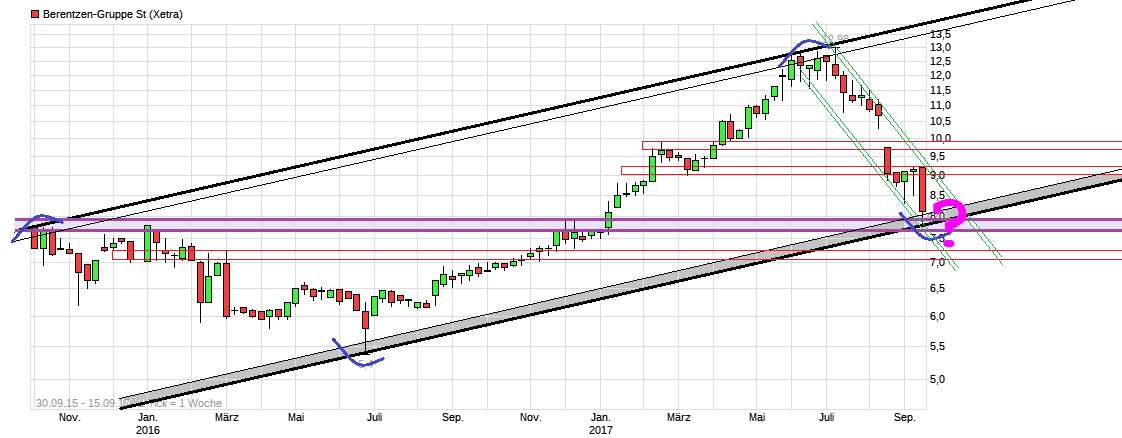Click the 'Jan.' label above 2016

point(147,417)
